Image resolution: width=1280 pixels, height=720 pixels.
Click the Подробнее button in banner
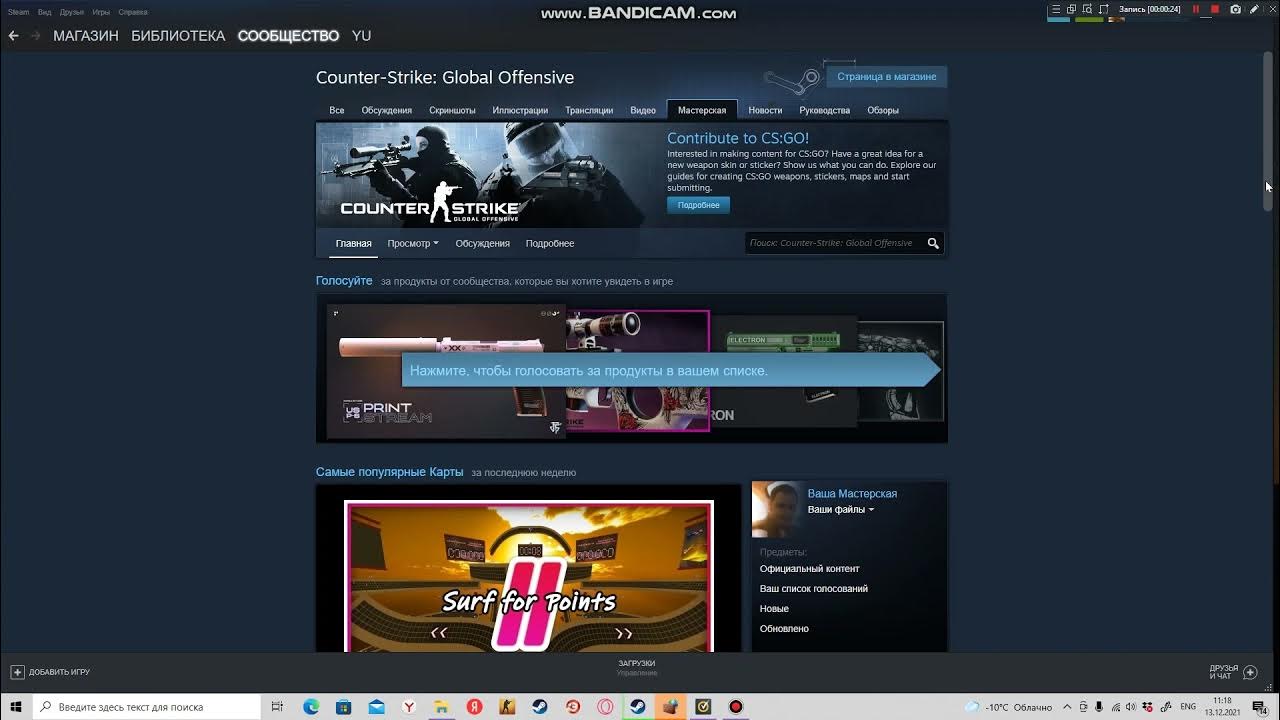tap(698, 205)
